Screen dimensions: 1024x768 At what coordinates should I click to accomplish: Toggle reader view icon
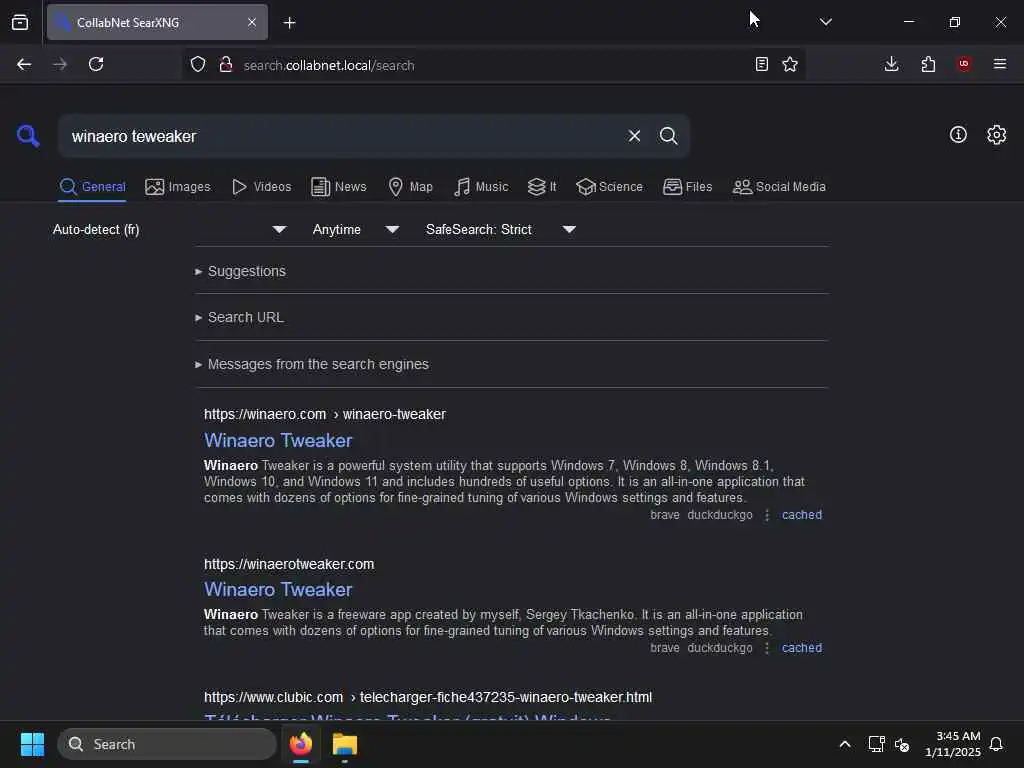pyautogui.click(x=761, y=64)
